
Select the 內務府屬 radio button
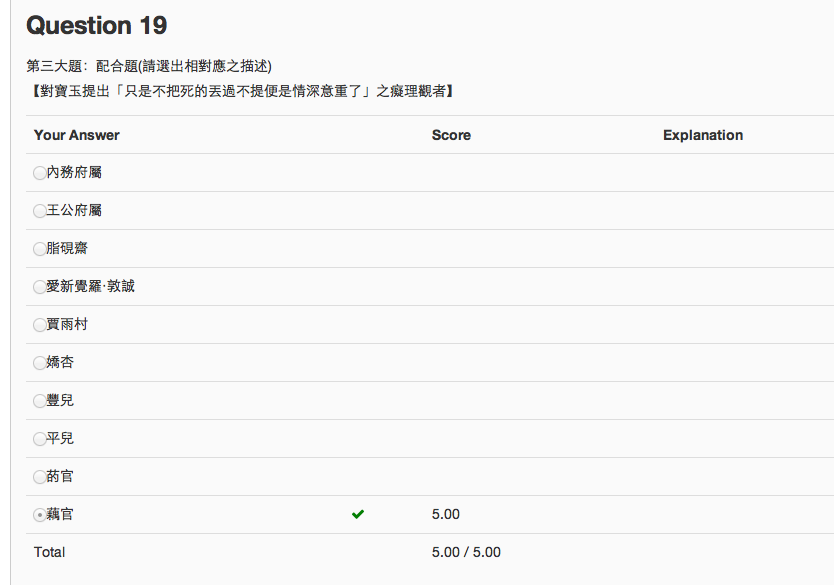pos(40,173)
